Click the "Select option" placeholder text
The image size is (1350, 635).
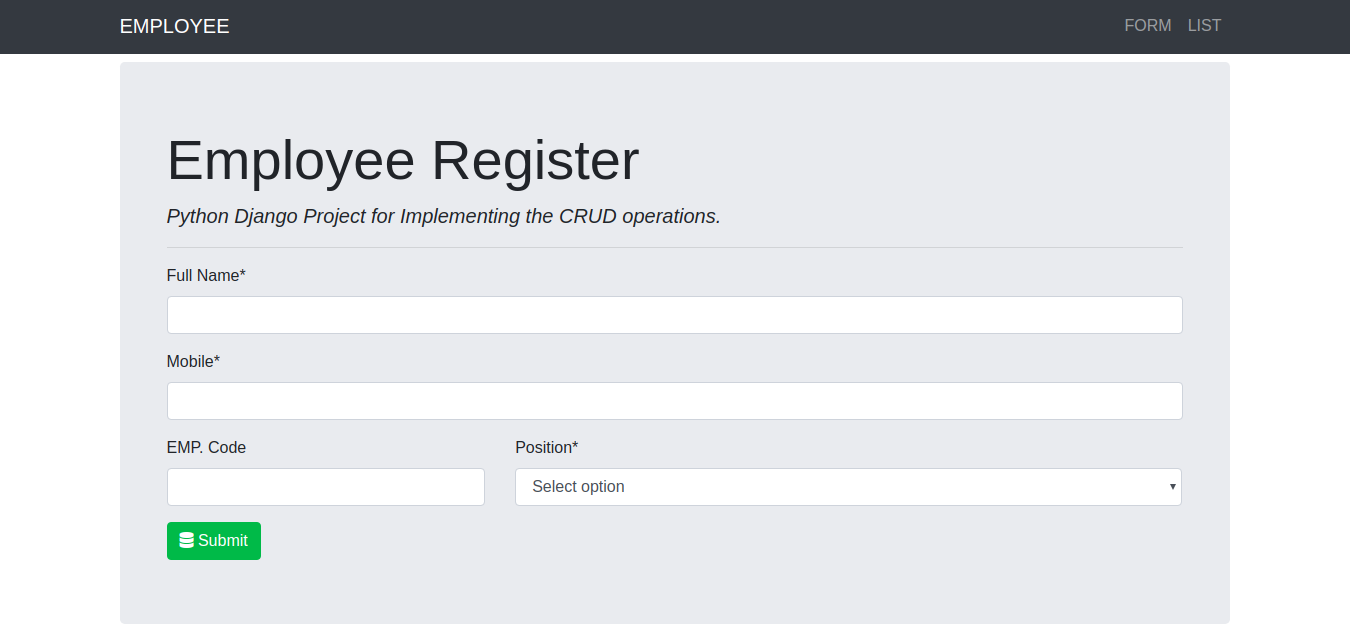pos(578,487)
